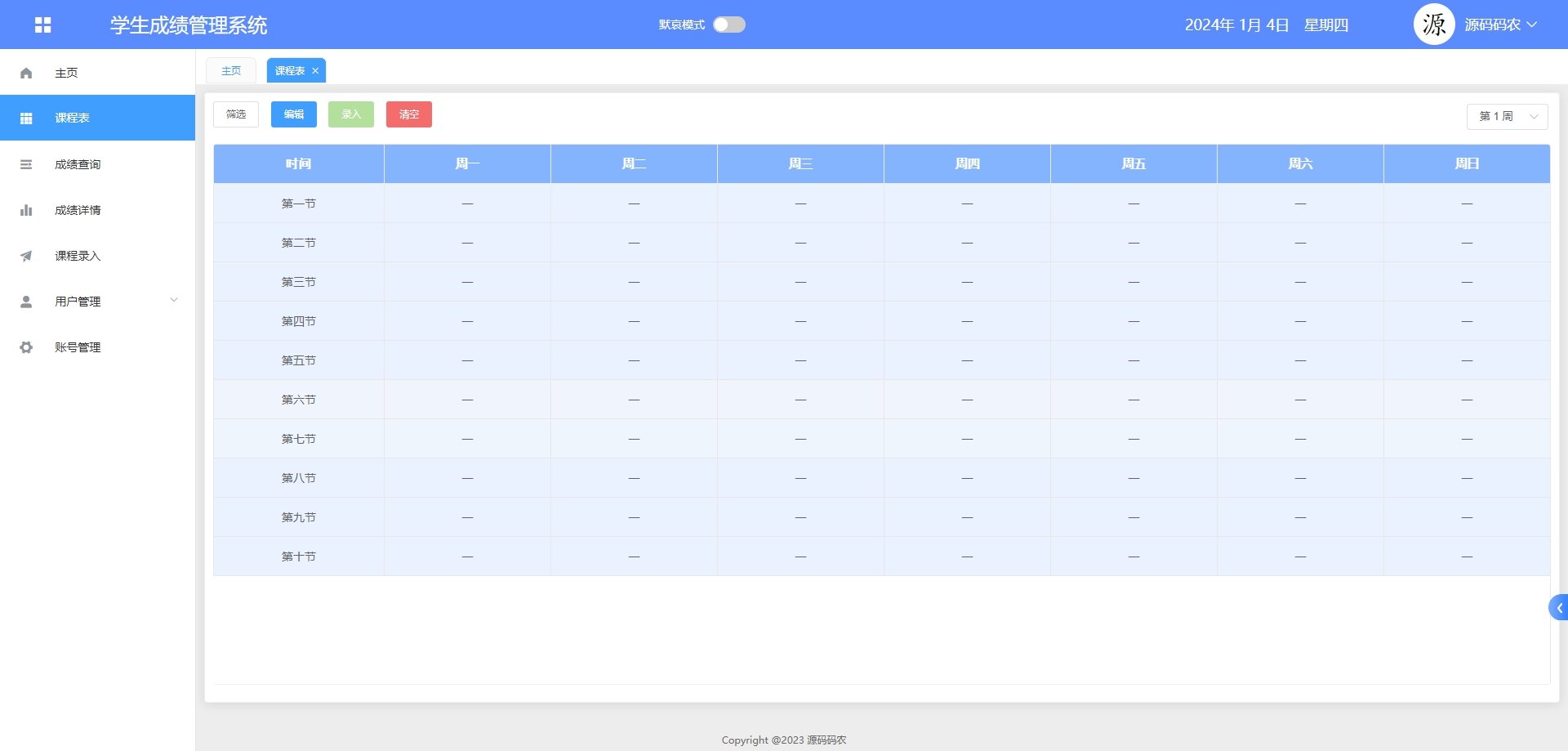Click the 用户管理 person icon
1568x751 pixels.
point(26,302)
